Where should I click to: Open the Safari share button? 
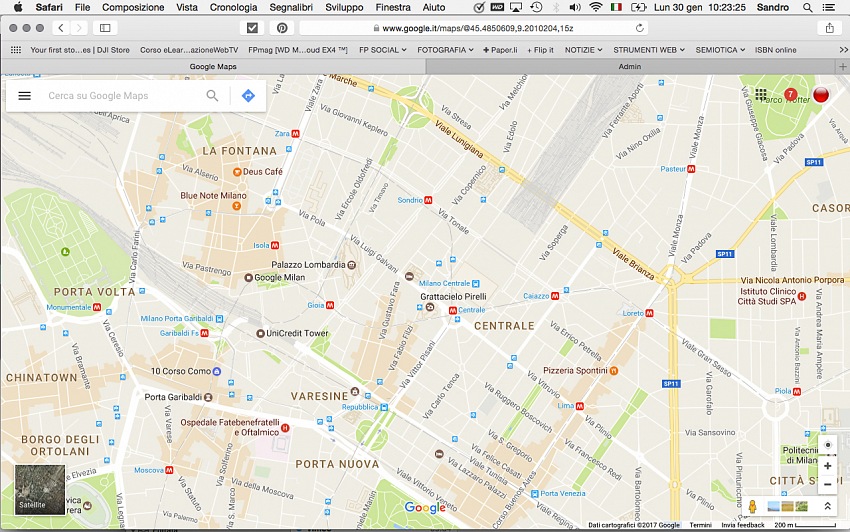pos(829,28)
